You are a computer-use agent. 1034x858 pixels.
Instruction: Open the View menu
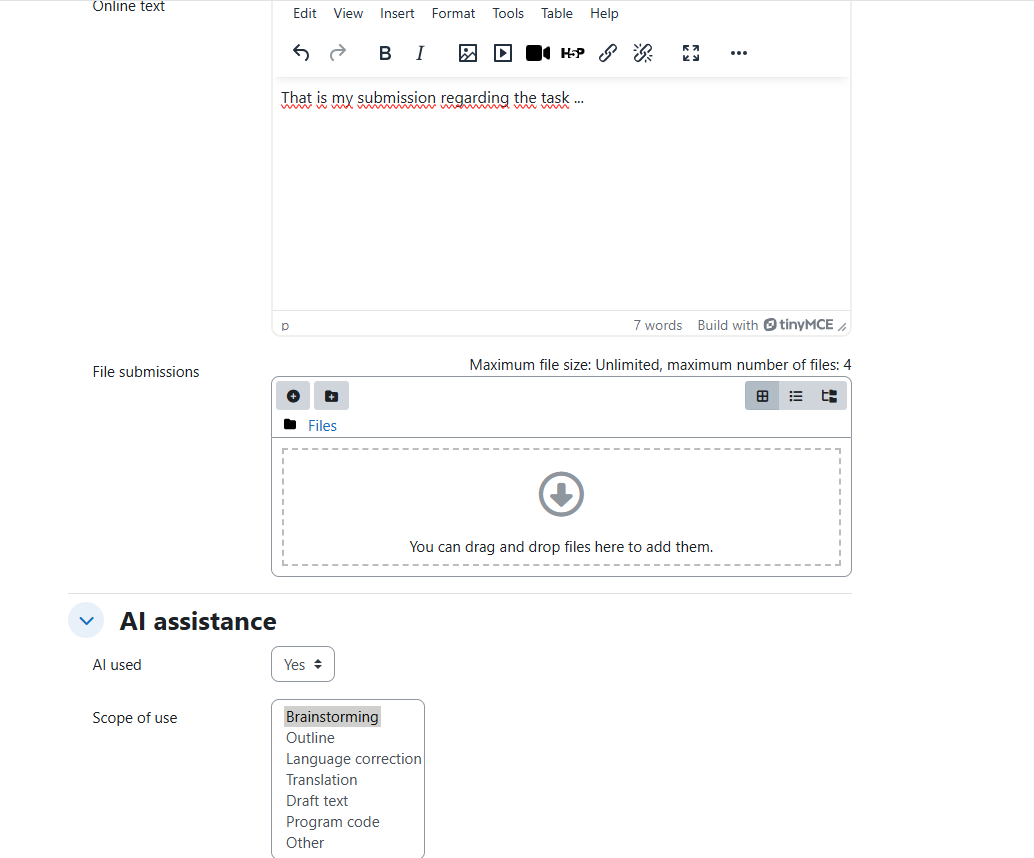tap(348, 13)
